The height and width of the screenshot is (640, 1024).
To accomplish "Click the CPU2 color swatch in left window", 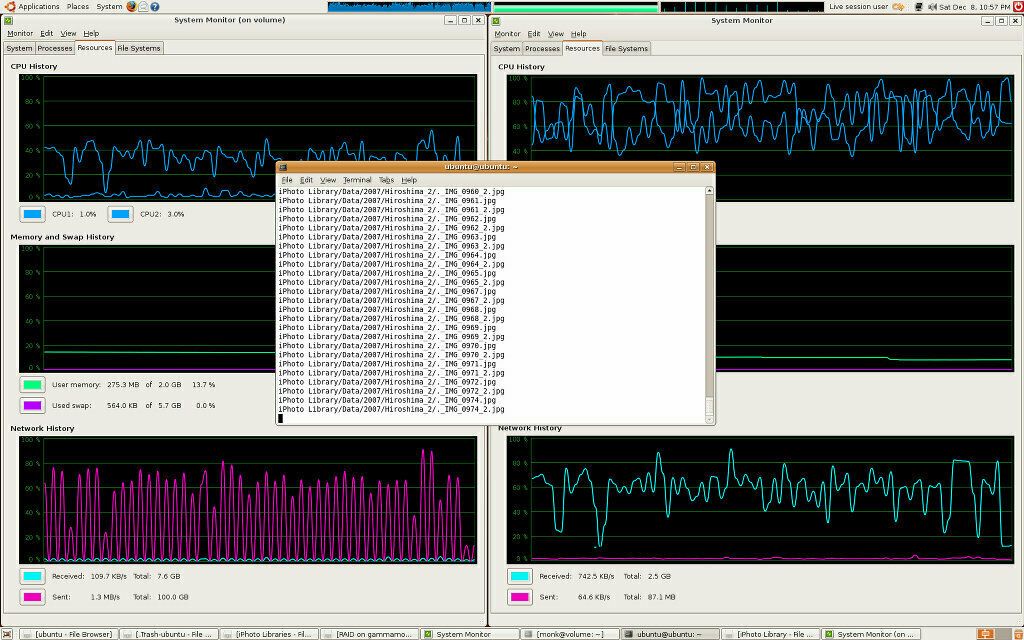I will click(x=120, y=214).
